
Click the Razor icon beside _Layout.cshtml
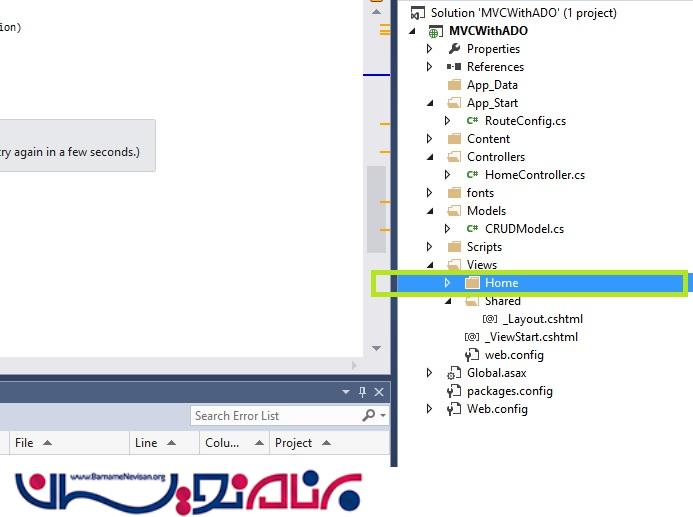pyautogui.click(x=490, y=319)
